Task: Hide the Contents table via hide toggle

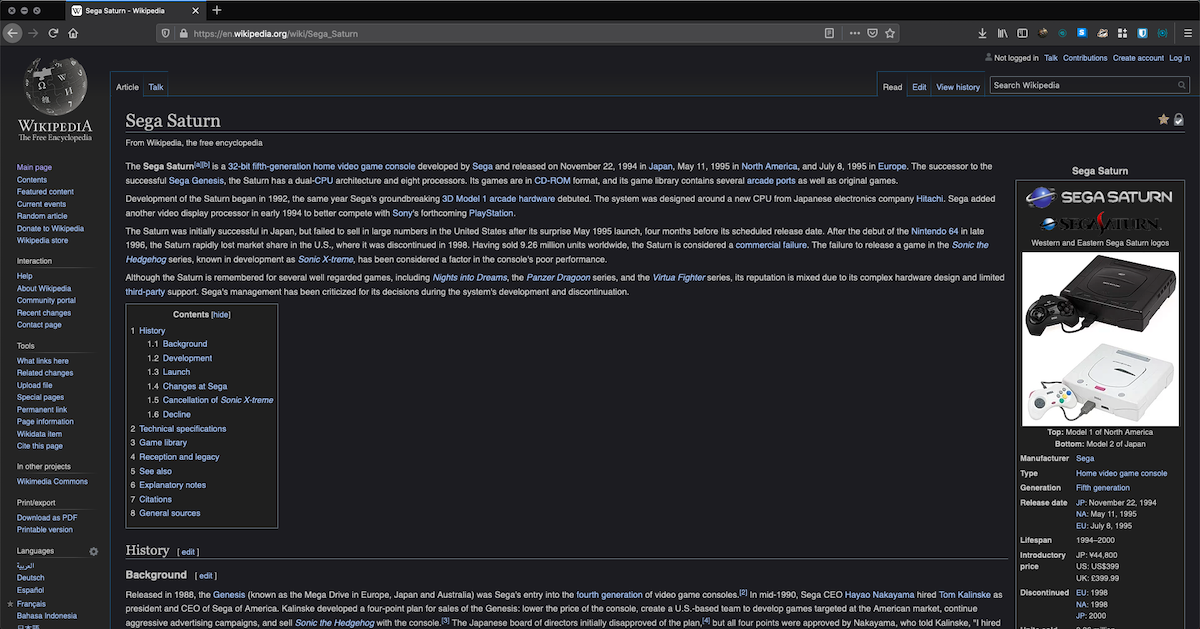Action: [x=220, y=314]
